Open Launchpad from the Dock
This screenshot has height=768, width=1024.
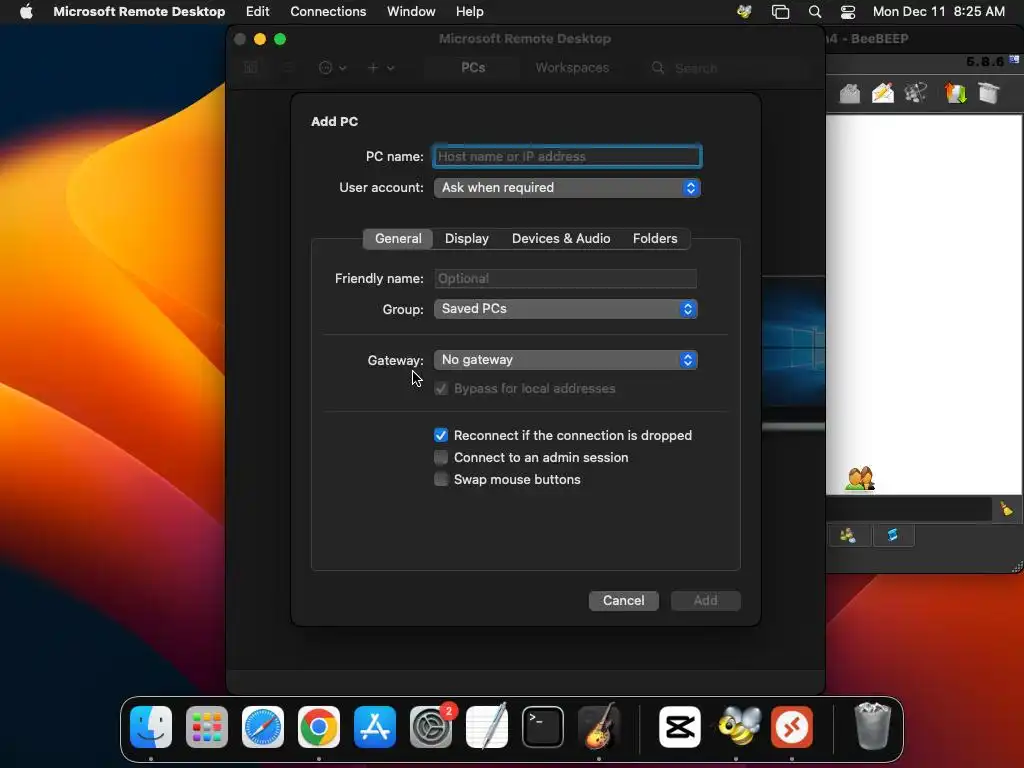(207, 727)
